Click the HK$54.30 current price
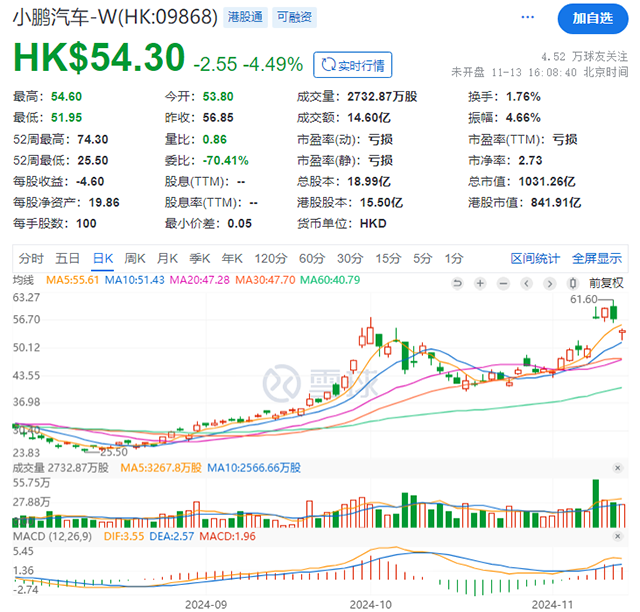The height and width of the screenshot is (612, 640). [99, 58]
